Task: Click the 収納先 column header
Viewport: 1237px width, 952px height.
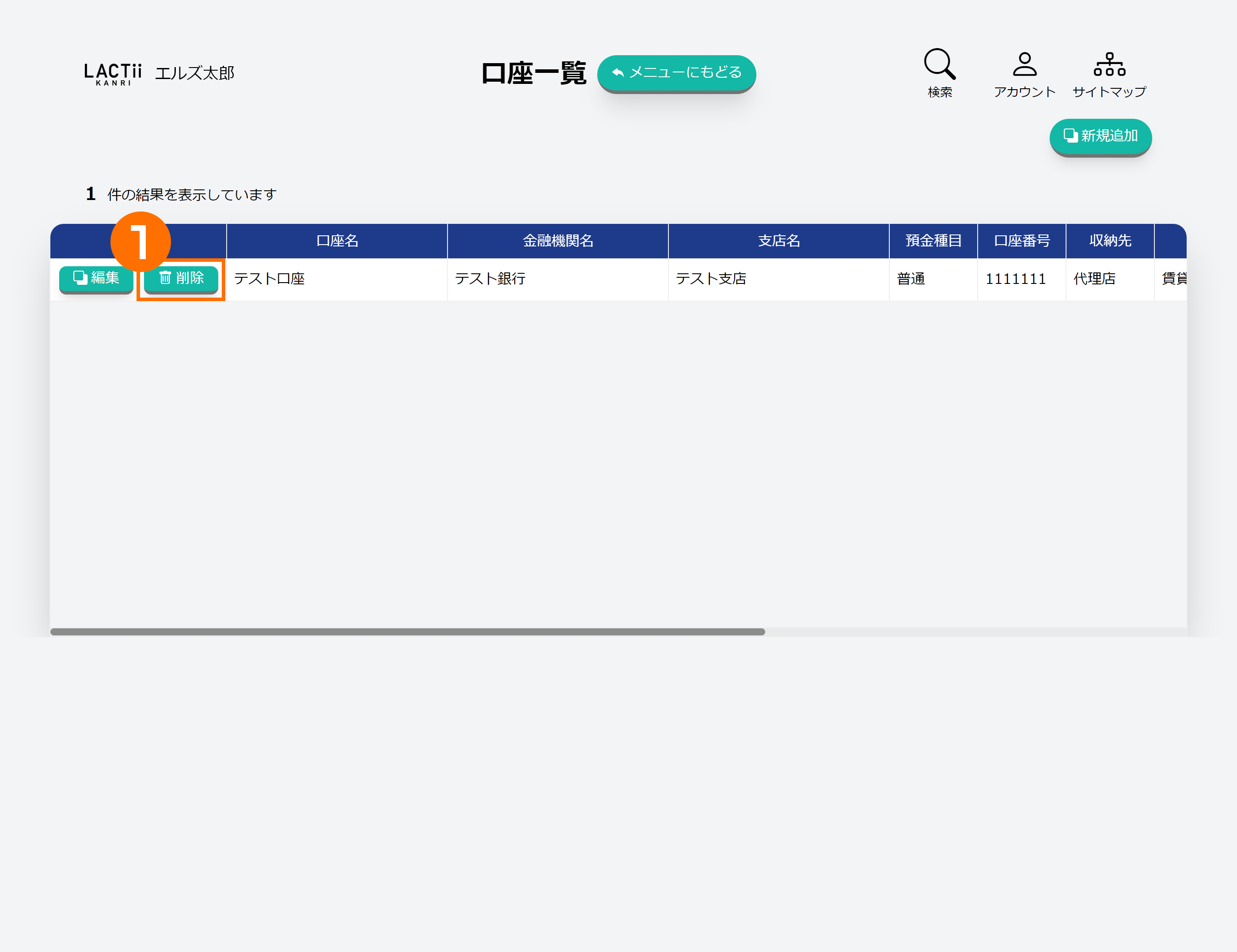Action: coord(1110,241)
